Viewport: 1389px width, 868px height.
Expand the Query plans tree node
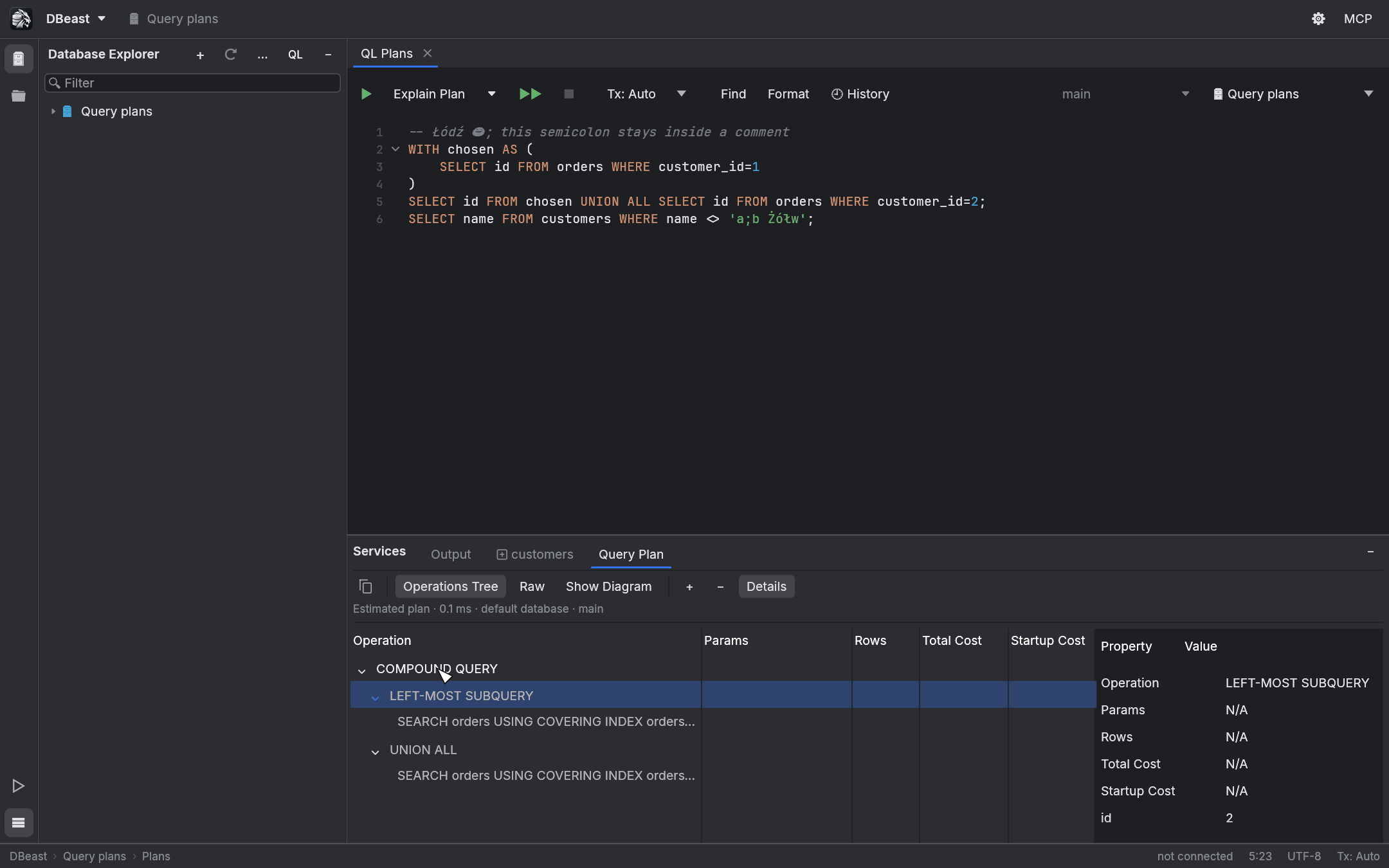(x=53, y=111)
